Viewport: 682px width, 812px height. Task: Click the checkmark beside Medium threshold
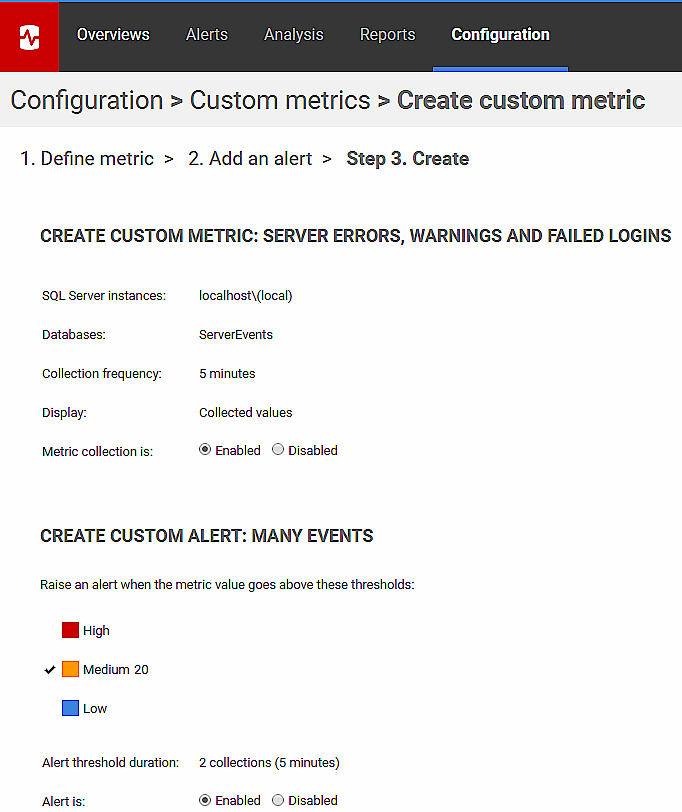[49, 669]
